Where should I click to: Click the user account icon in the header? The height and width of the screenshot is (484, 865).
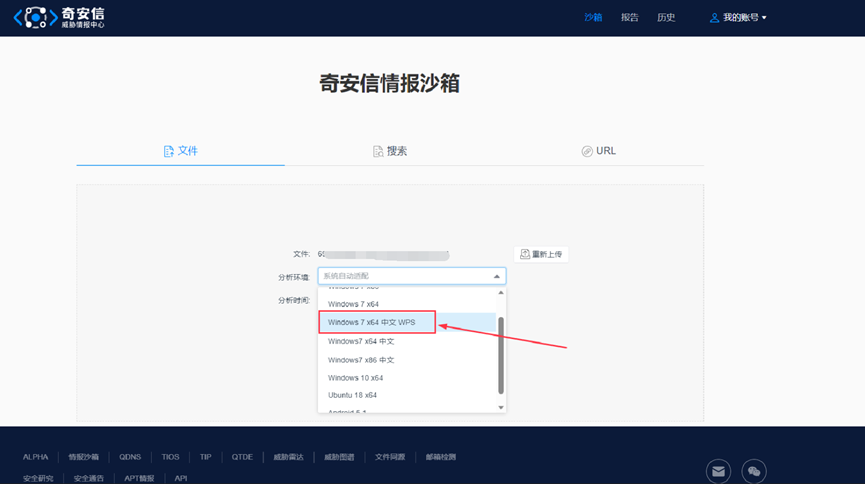[x=714, y=18]
